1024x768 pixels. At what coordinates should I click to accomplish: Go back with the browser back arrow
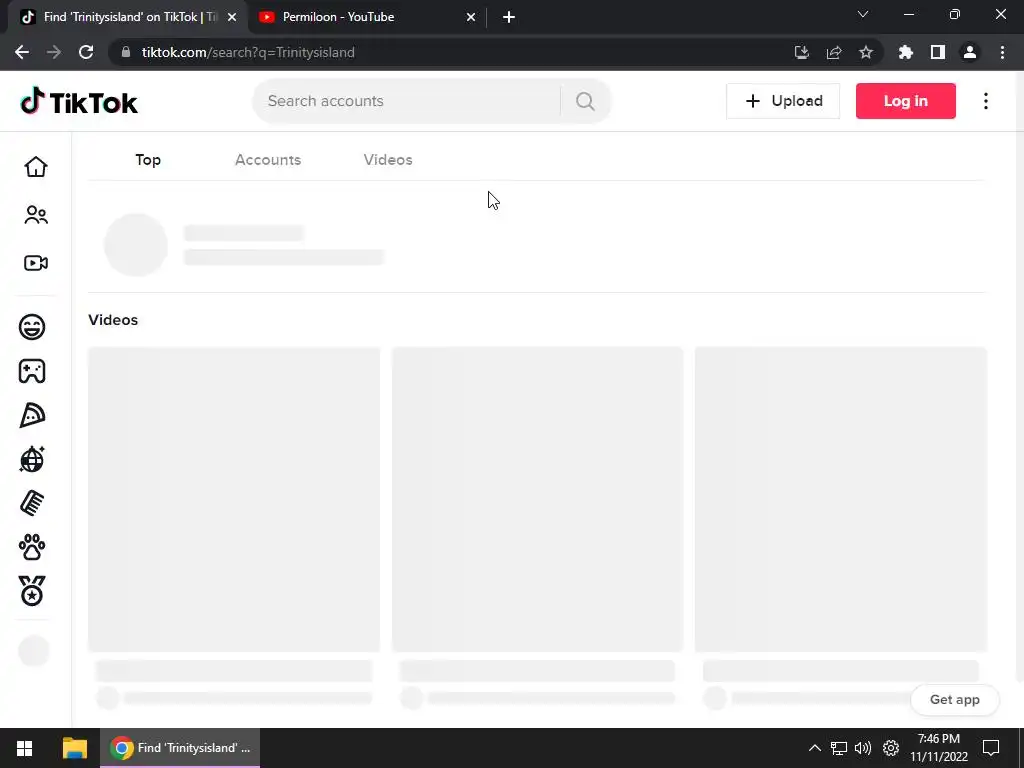coord(22,52)
